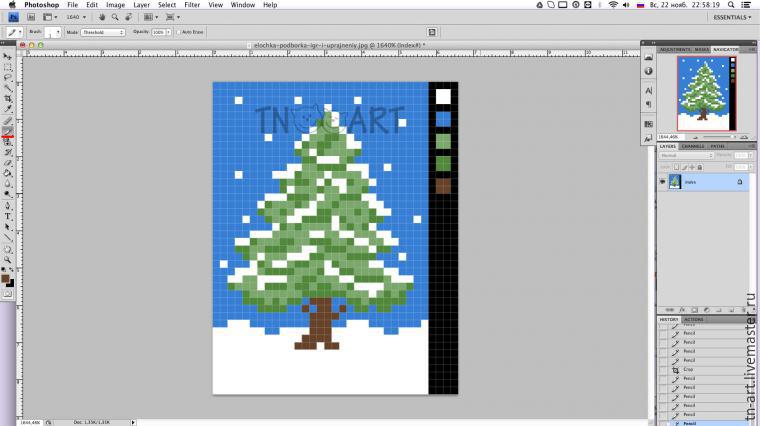Switch to the Masks tab
The width and height of the screenshot is (760, 426).
point(701,49)
